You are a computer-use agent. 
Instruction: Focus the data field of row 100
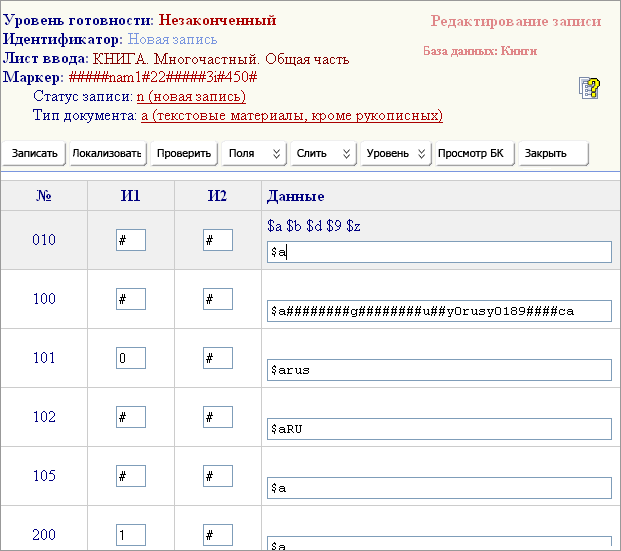[x=439, y=311]
